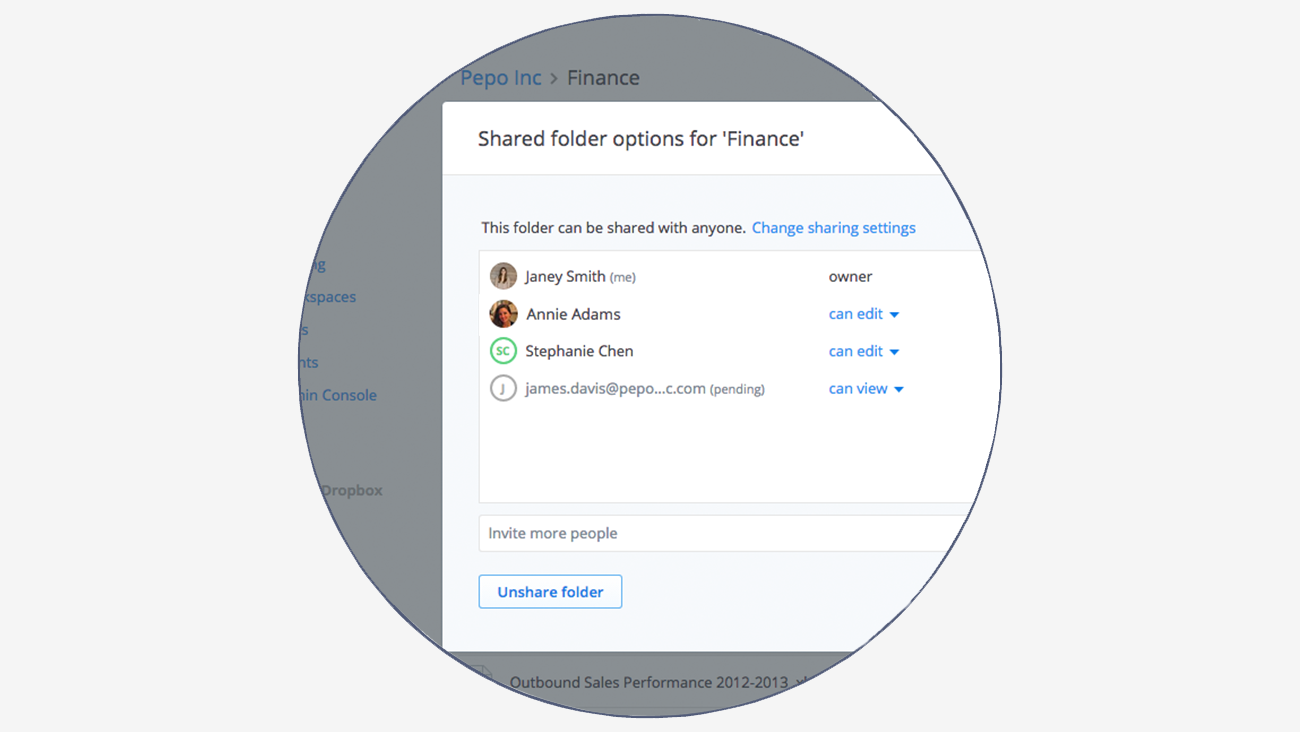
Task: Select the Annie Adams name entry
Action: 573,314
